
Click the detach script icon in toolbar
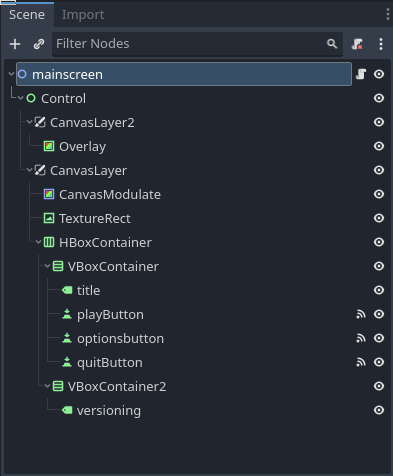tap(357, 44)
